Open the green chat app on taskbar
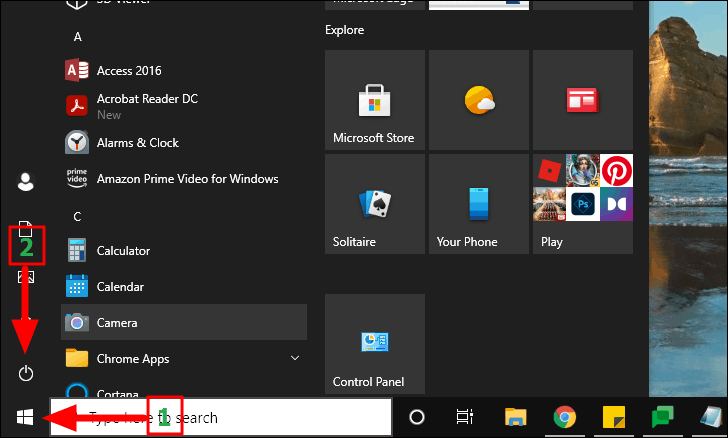 [663, 417]
